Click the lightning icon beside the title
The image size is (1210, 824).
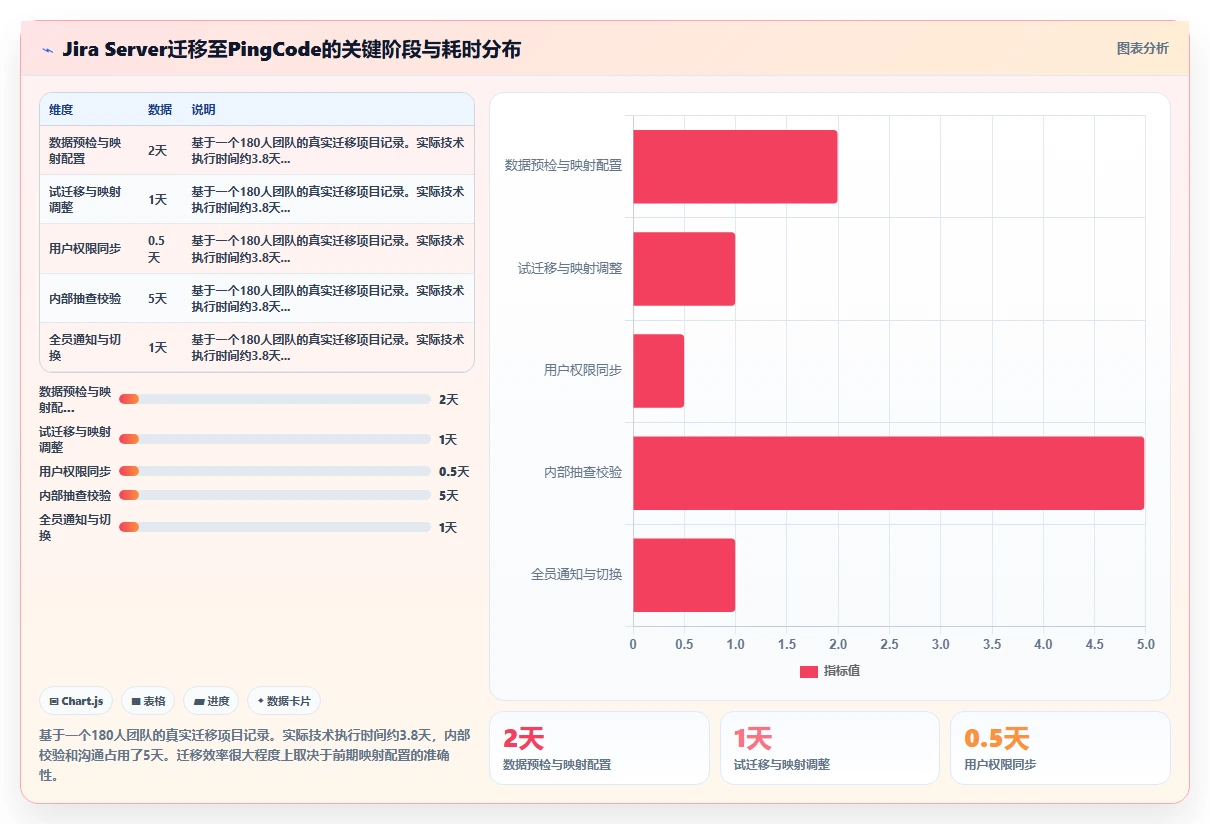click(x=47, y=50)
